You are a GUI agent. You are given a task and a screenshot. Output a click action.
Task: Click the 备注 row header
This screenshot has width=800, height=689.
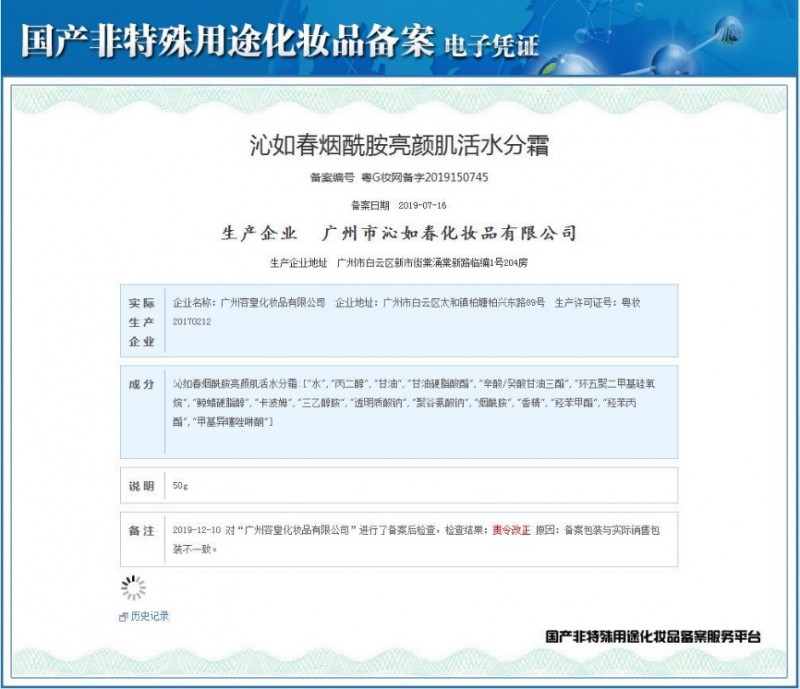(x=142, y=531)
